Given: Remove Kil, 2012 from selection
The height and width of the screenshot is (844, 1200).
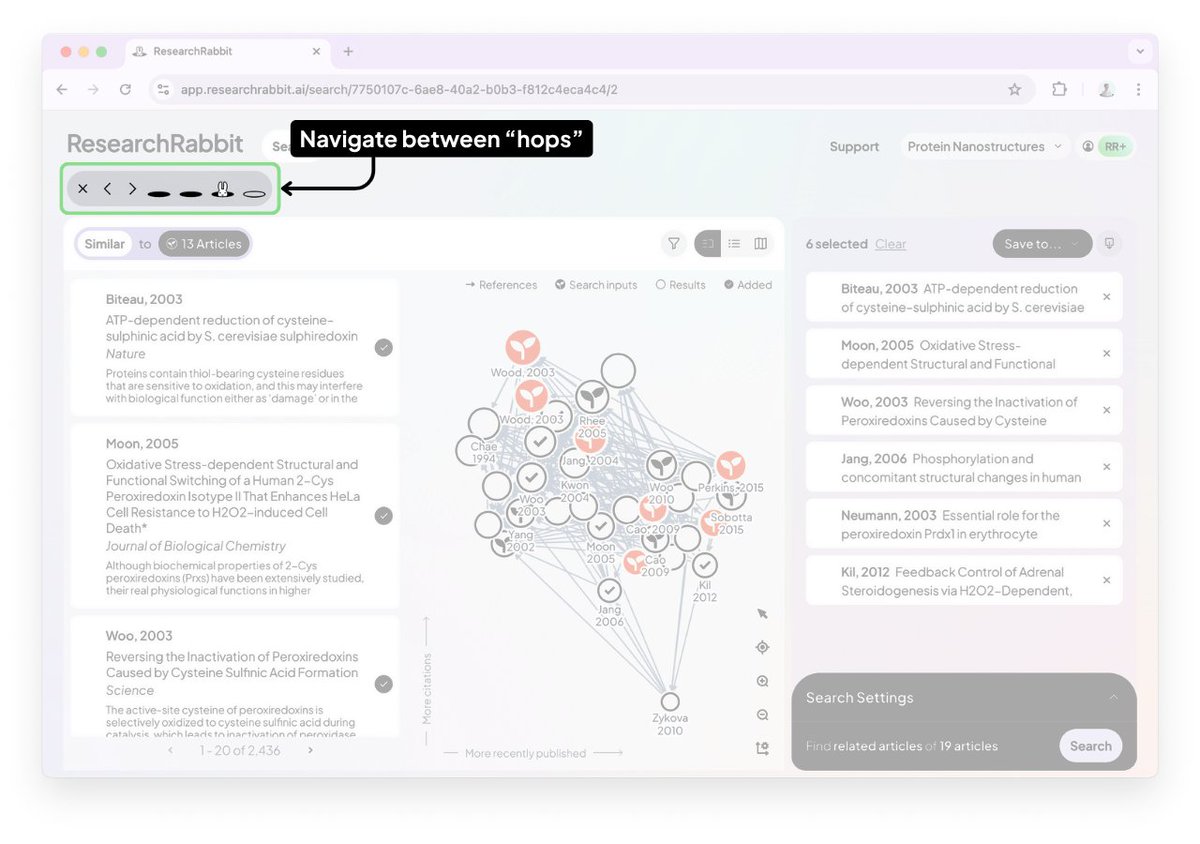Looking at the screenshot, I should (x=1106, y=581).
